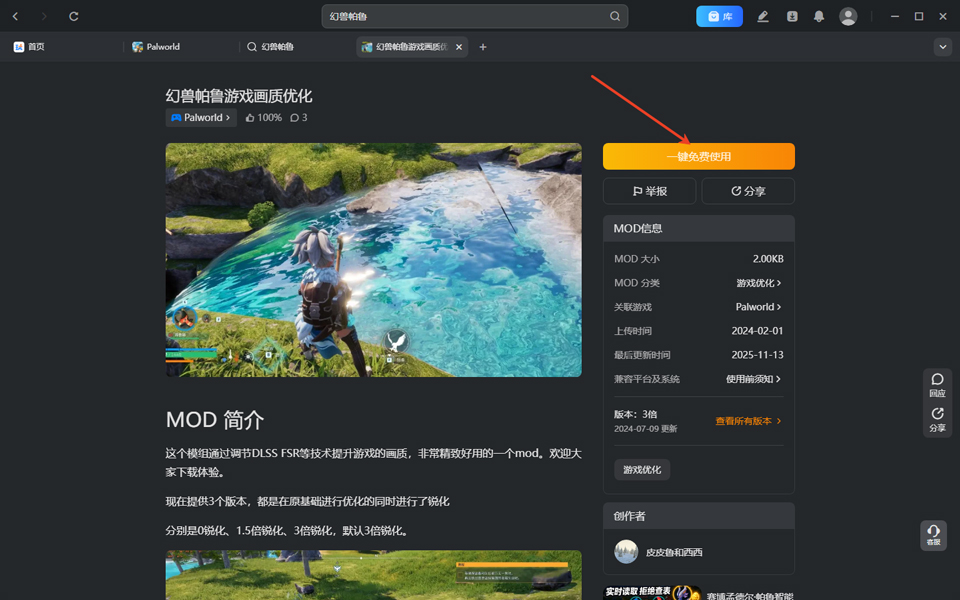Open the user avatar profile icon
This screenshot has height=600, width=960.
point(848,17)
